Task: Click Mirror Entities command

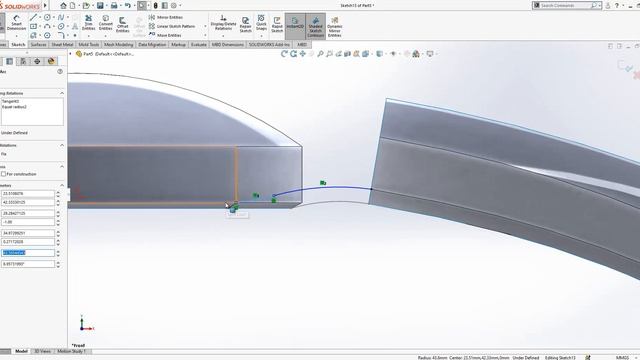Action: pyautogui.click(x=166, y=17)
